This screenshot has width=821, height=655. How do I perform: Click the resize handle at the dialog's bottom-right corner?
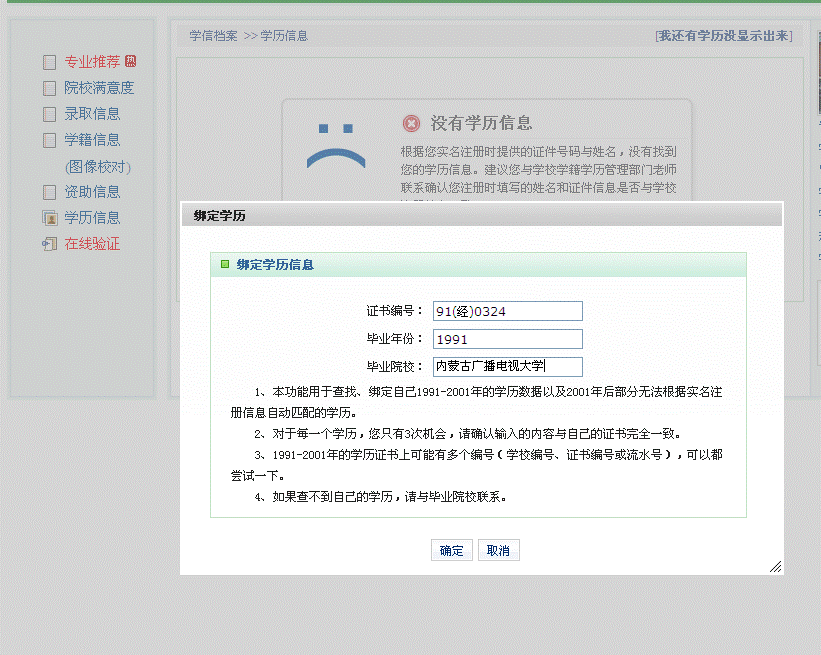click(775, 567)
